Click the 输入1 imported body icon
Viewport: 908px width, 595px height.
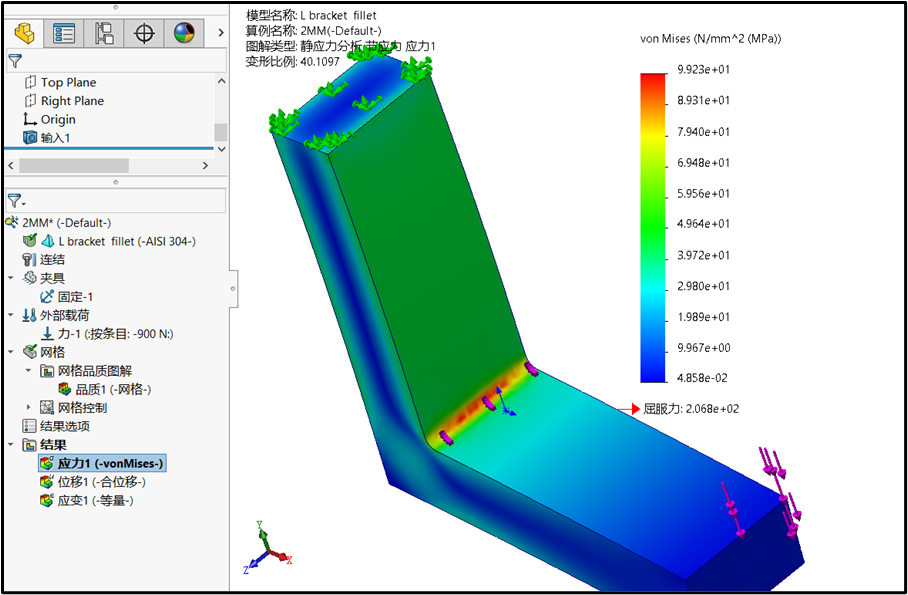[x=30, y=138]
